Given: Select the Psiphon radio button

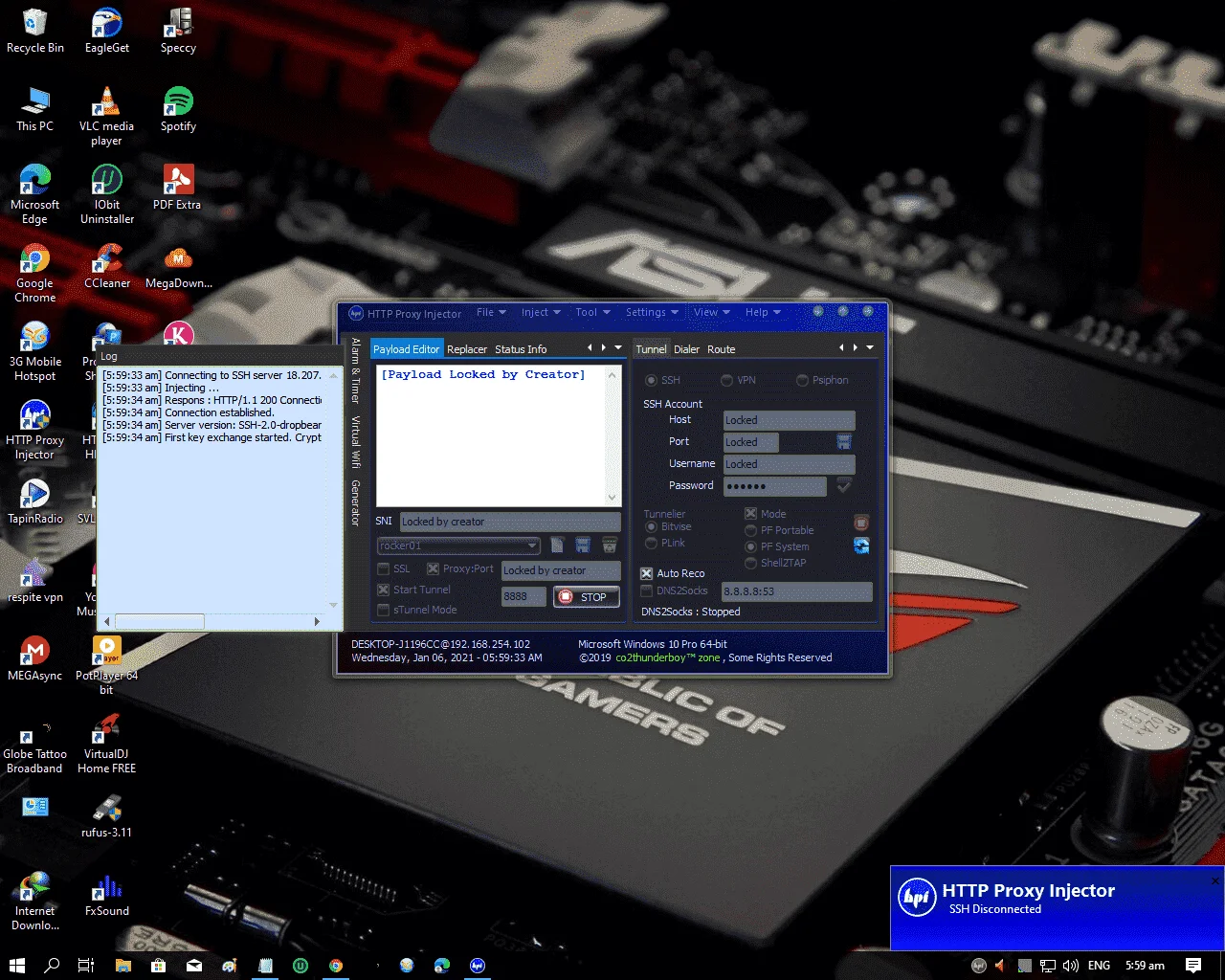Looking at the screenshot, I should click(802, 380).
